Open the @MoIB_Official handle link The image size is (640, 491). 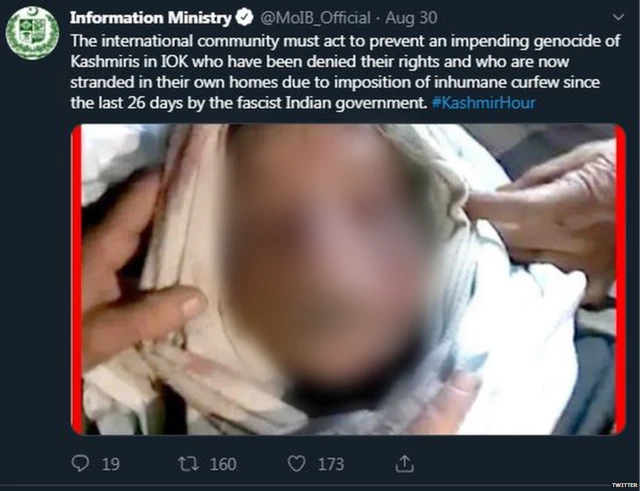click(x=315, y=18)
